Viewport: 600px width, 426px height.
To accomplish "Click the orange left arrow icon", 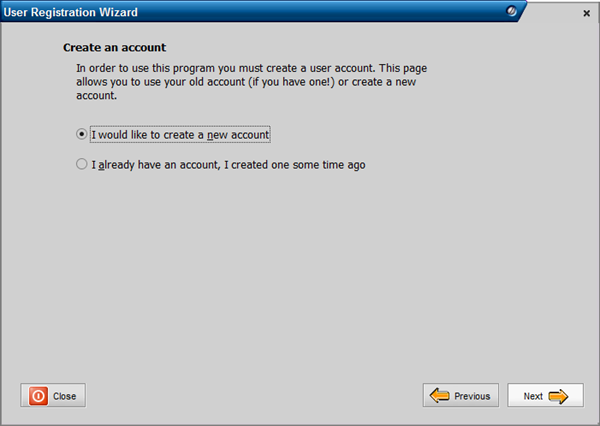I will coord(440,396).
